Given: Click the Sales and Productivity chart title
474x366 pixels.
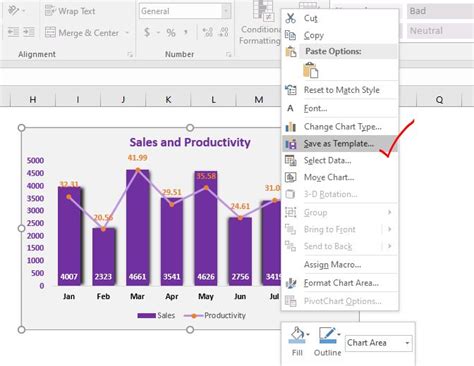Looking at the screenshot, I should (190, 142).
